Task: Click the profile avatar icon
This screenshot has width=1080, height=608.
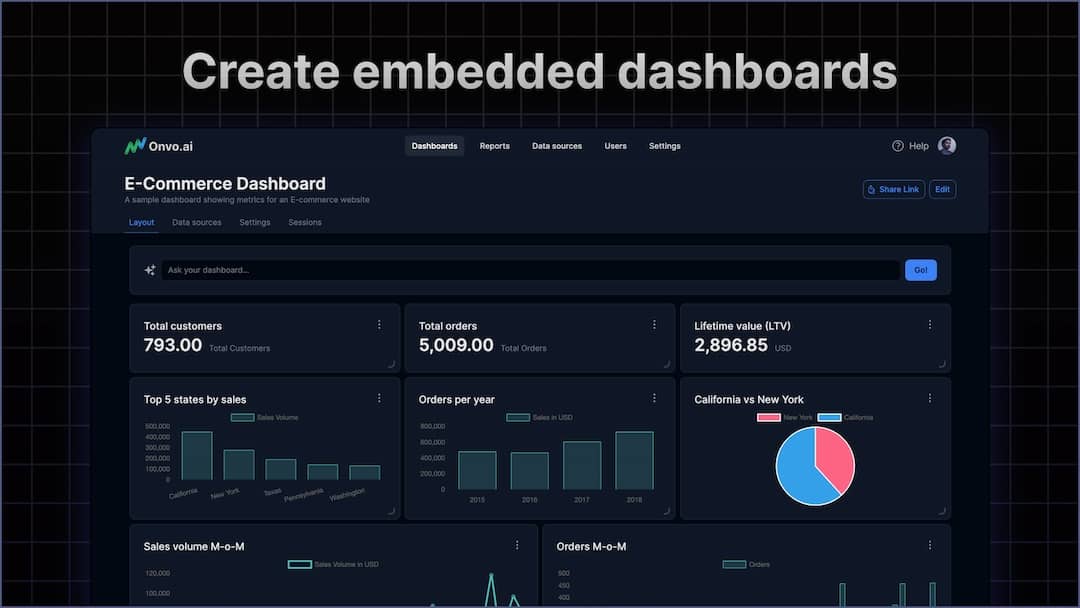Action: point(945,145)
